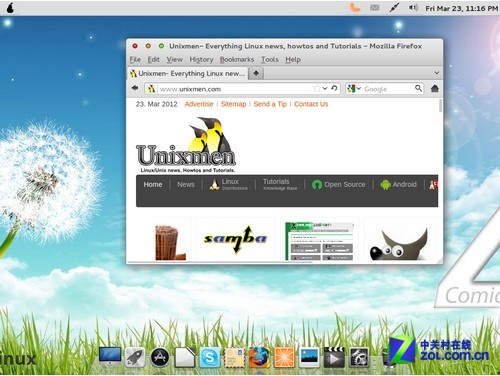Open the monitor desktop icon in dock
Screen dimensions: 500x376
pyautogui.click(x=110, y=357)
